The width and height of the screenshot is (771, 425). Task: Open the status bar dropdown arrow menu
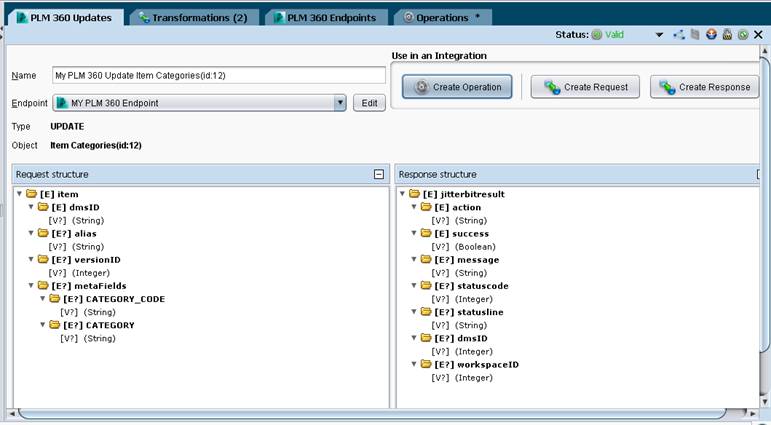pyautogui.click(x=659, y=35)
